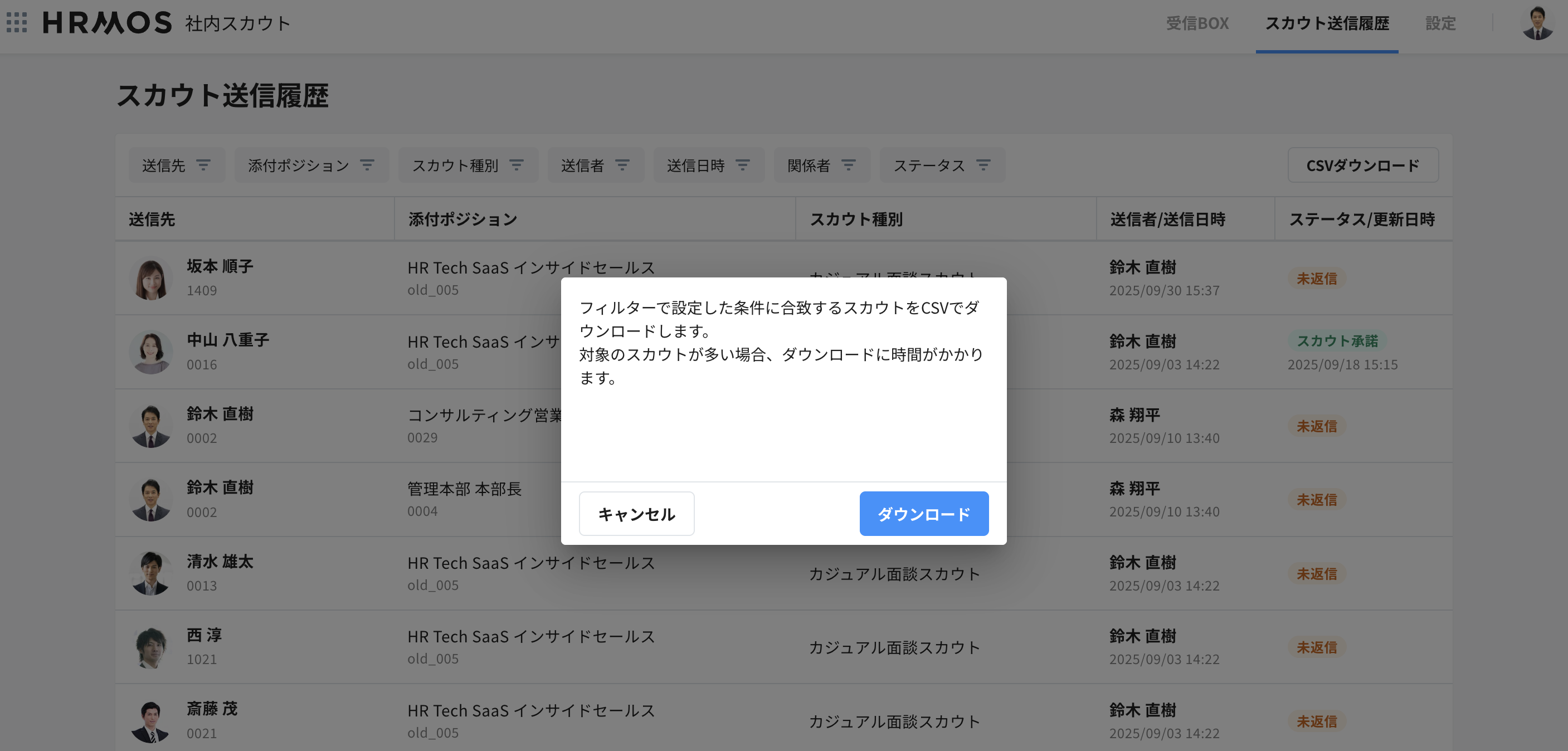Expand the 送信者 filter
Viewport: 1568px width, 751px height.
tap(595, 165)
